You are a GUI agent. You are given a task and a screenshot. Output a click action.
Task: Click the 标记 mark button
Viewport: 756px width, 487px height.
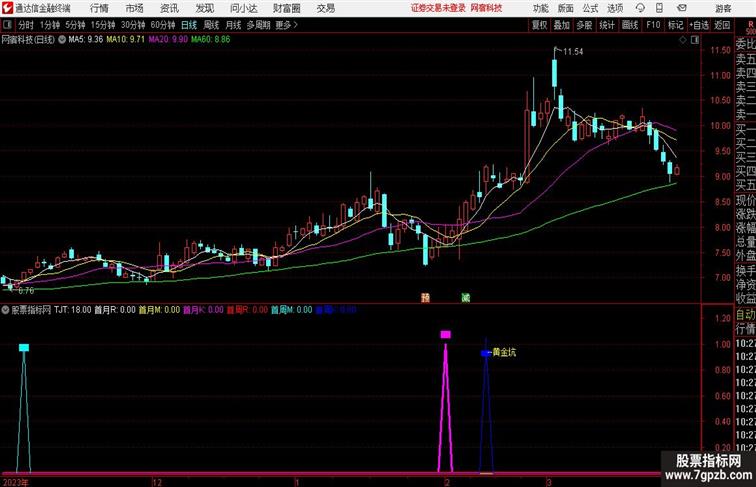[x=675, y=25]
